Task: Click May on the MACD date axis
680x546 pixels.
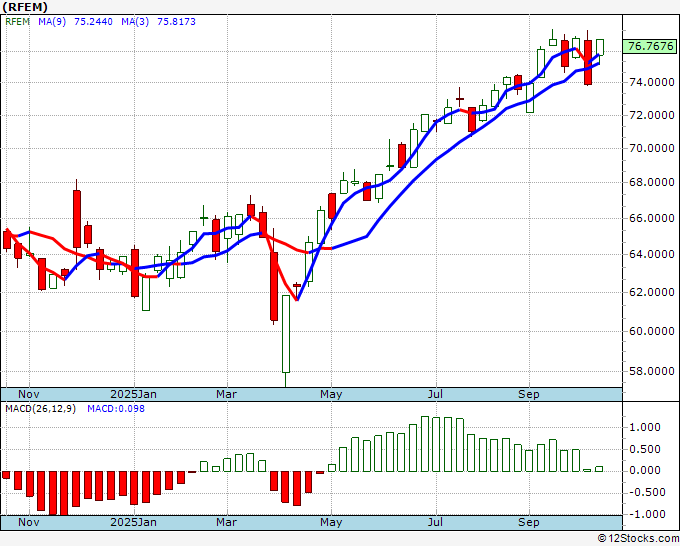Action: point(331,522)
